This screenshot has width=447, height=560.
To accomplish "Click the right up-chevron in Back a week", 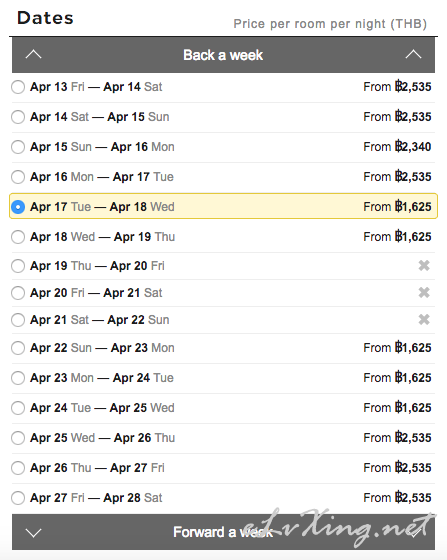I will 413,55.
